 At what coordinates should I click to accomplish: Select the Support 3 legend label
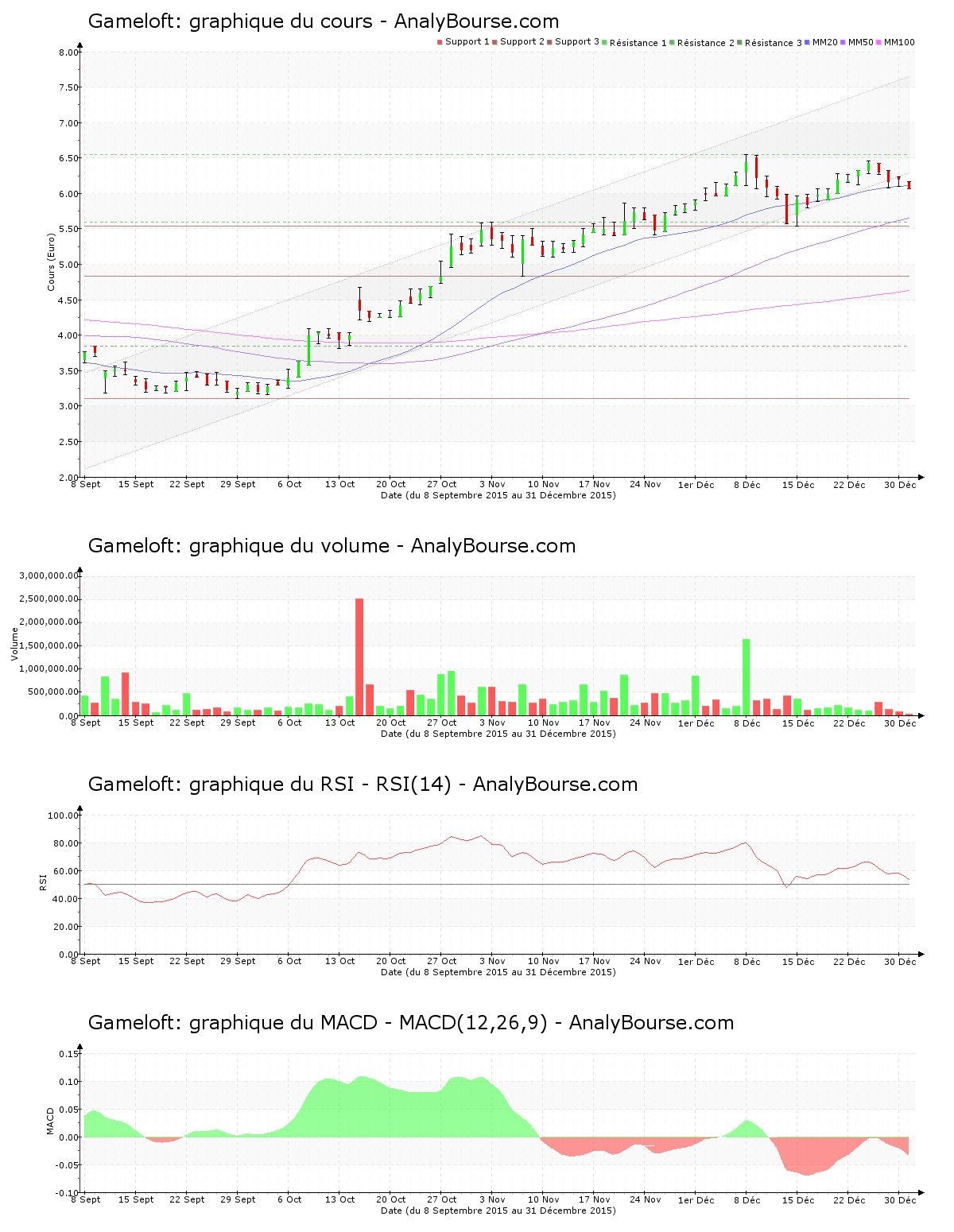[577, 42]
